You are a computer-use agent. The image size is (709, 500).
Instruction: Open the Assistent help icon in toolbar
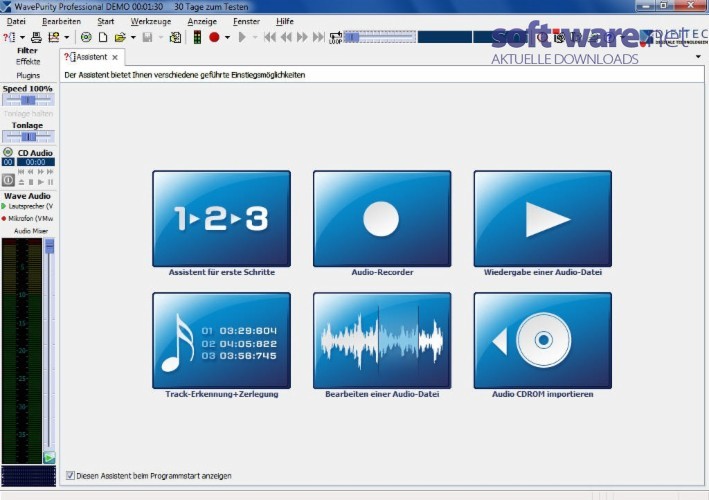coord(9,38)
